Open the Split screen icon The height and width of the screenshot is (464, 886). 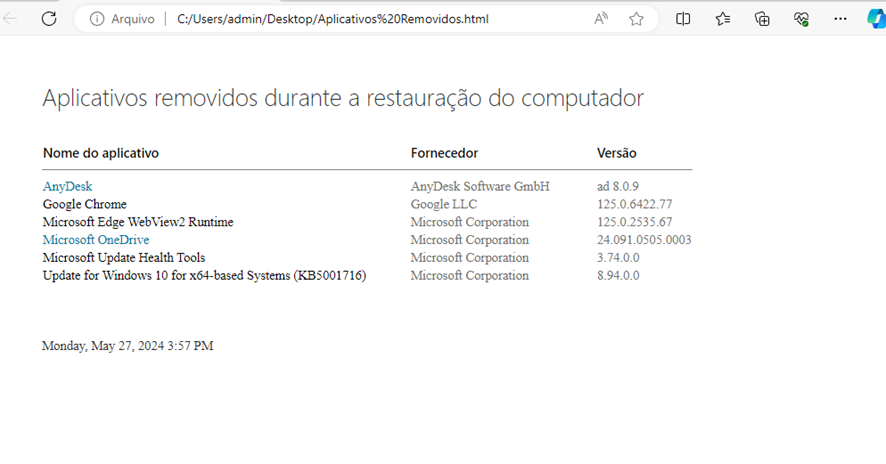683,19
